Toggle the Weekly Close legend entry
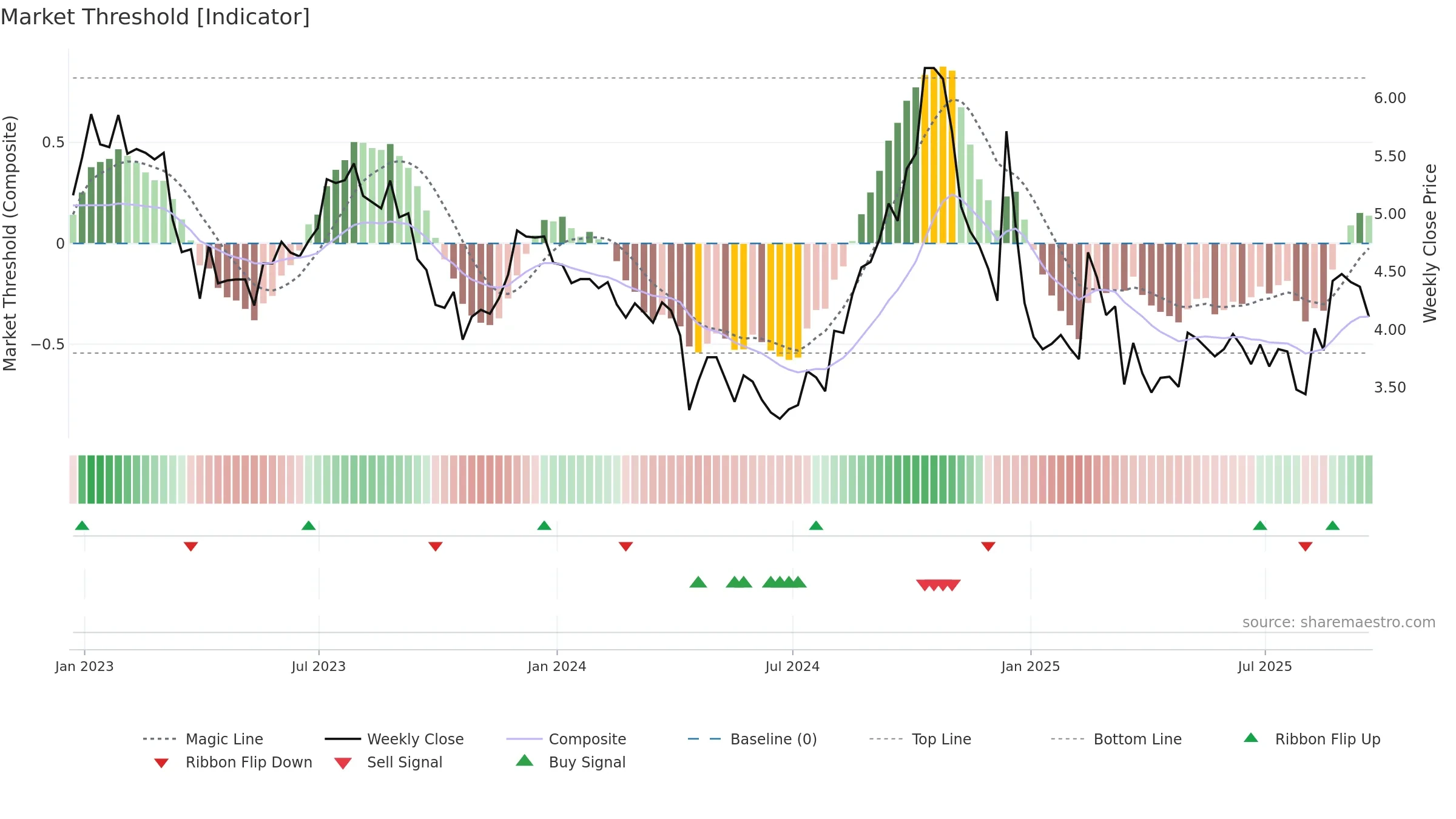This screenshot has height=819, width=1456. pyautogui.click(x=394, y=739)
